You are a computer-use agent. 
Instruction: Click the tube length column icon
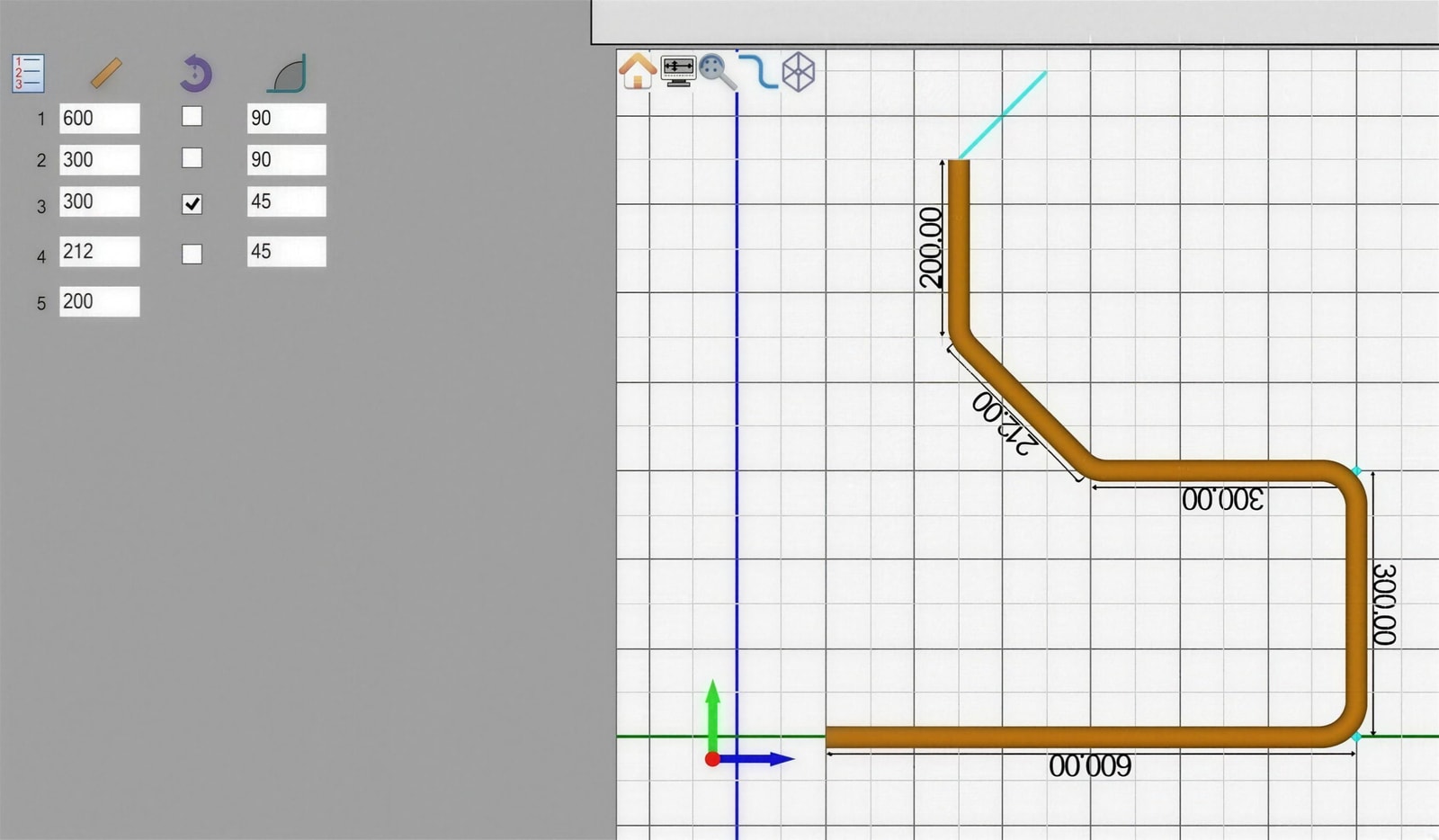pos(106,73)
